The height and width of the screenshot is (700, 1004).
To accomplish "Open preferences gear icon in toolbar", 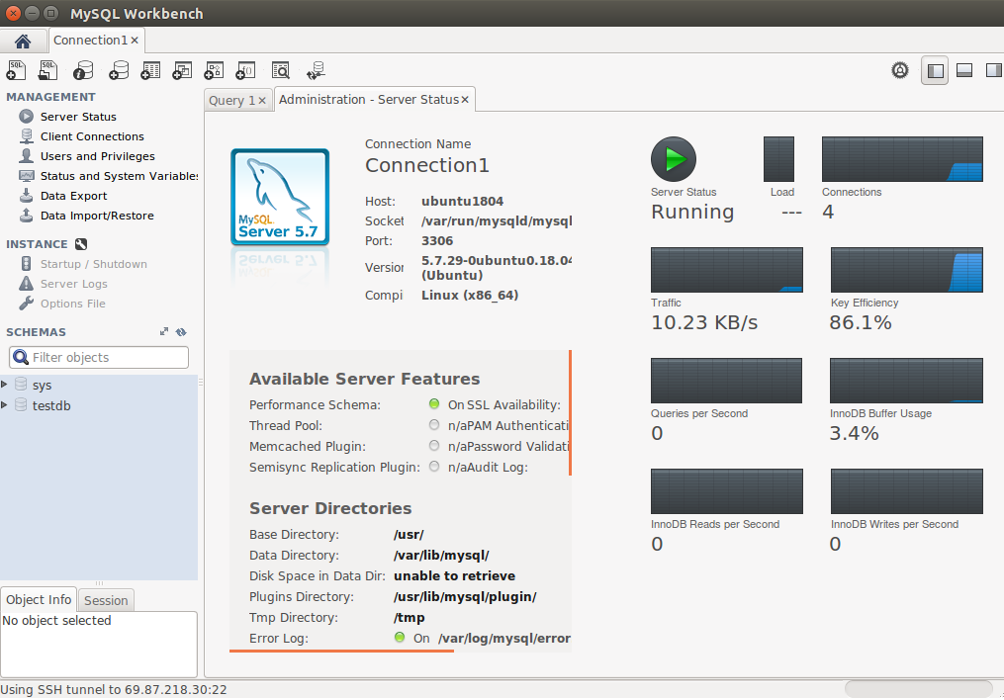I will (x=900, y=70).
